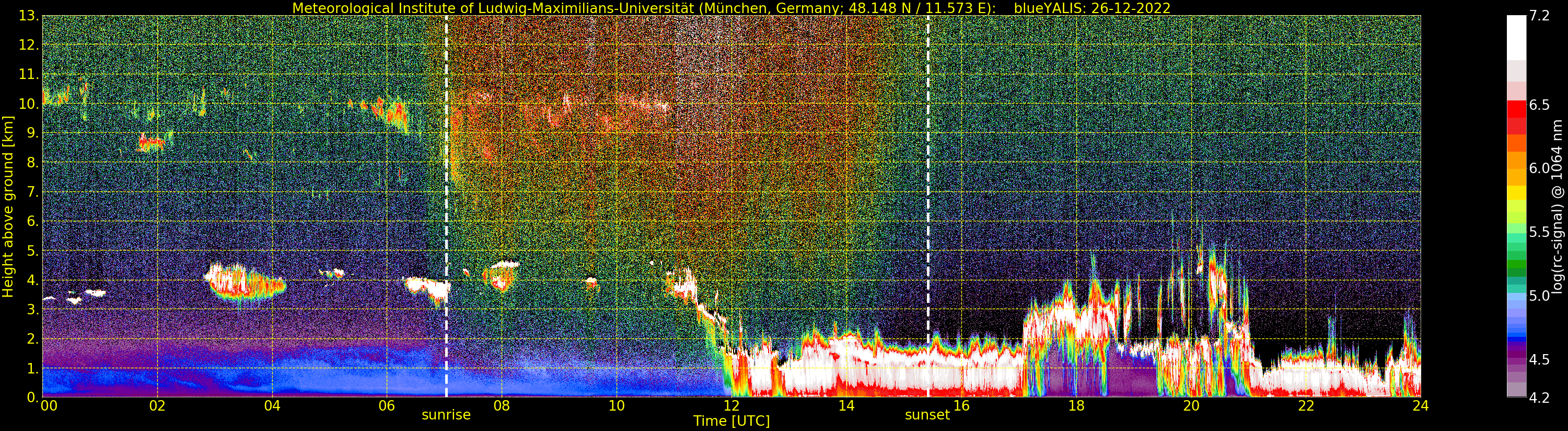Click the '1.' height tick label

tap(33, 368)
